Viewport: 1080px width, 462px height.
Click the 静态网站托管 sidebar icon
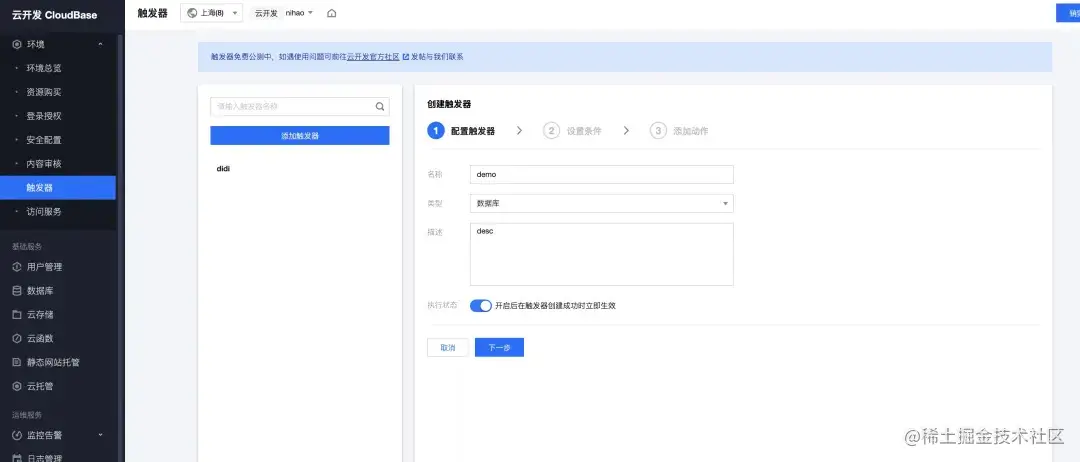click(17, 362)
